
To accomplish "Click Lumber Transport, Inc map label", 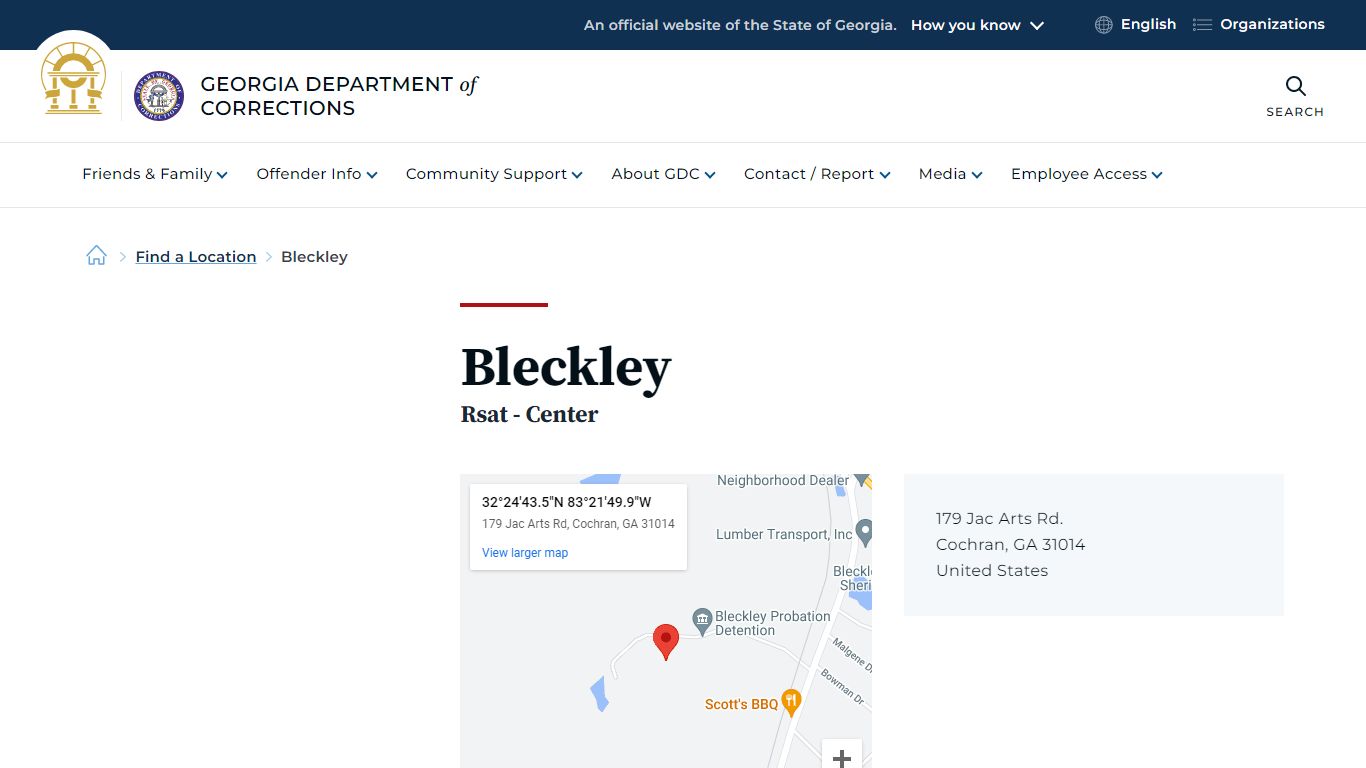I will click(x=784, y=534).
